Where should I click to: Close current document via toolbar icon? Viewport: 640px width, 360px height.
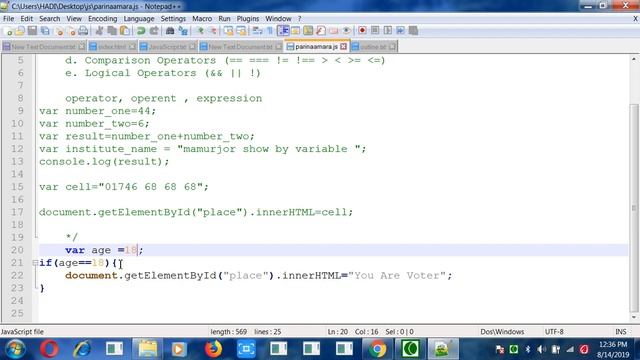(59, 31)
